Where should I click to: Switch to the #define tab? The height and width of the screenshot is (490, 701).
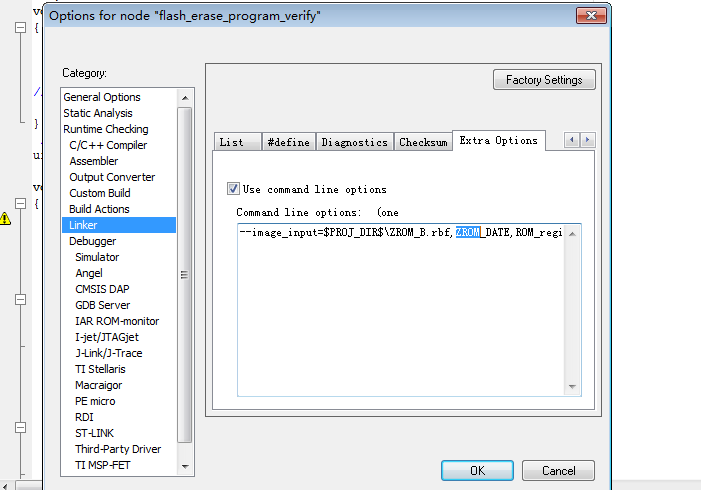click(288, 142)
